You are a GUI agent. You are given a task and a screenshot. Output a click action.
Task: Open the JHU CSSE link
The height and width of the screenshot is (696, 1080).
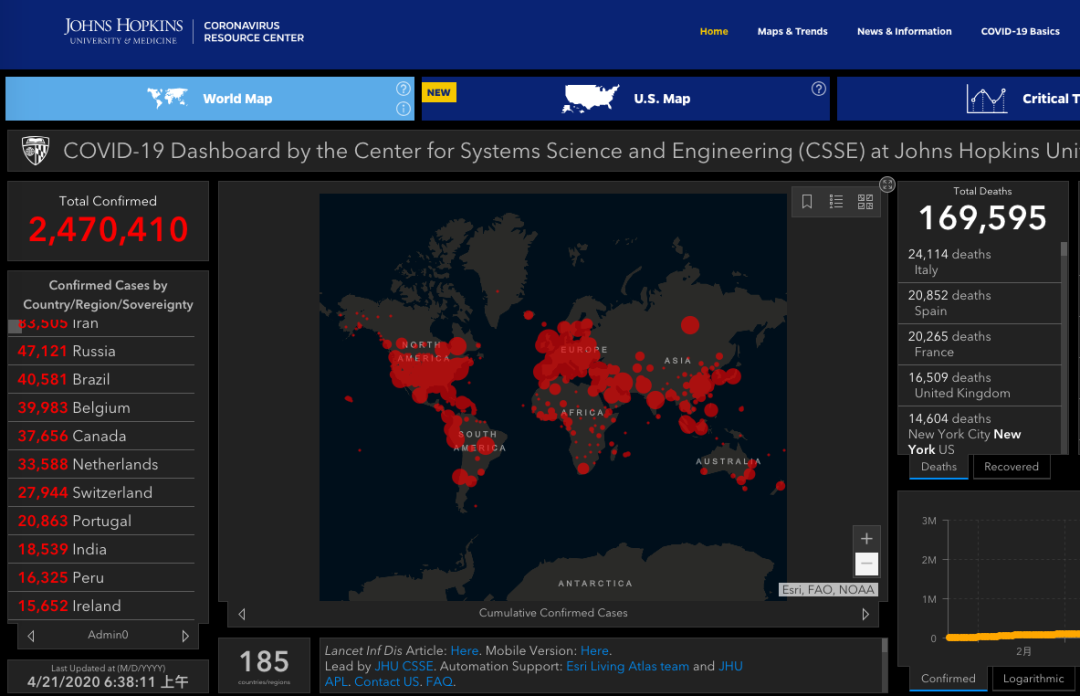(404, 666)
